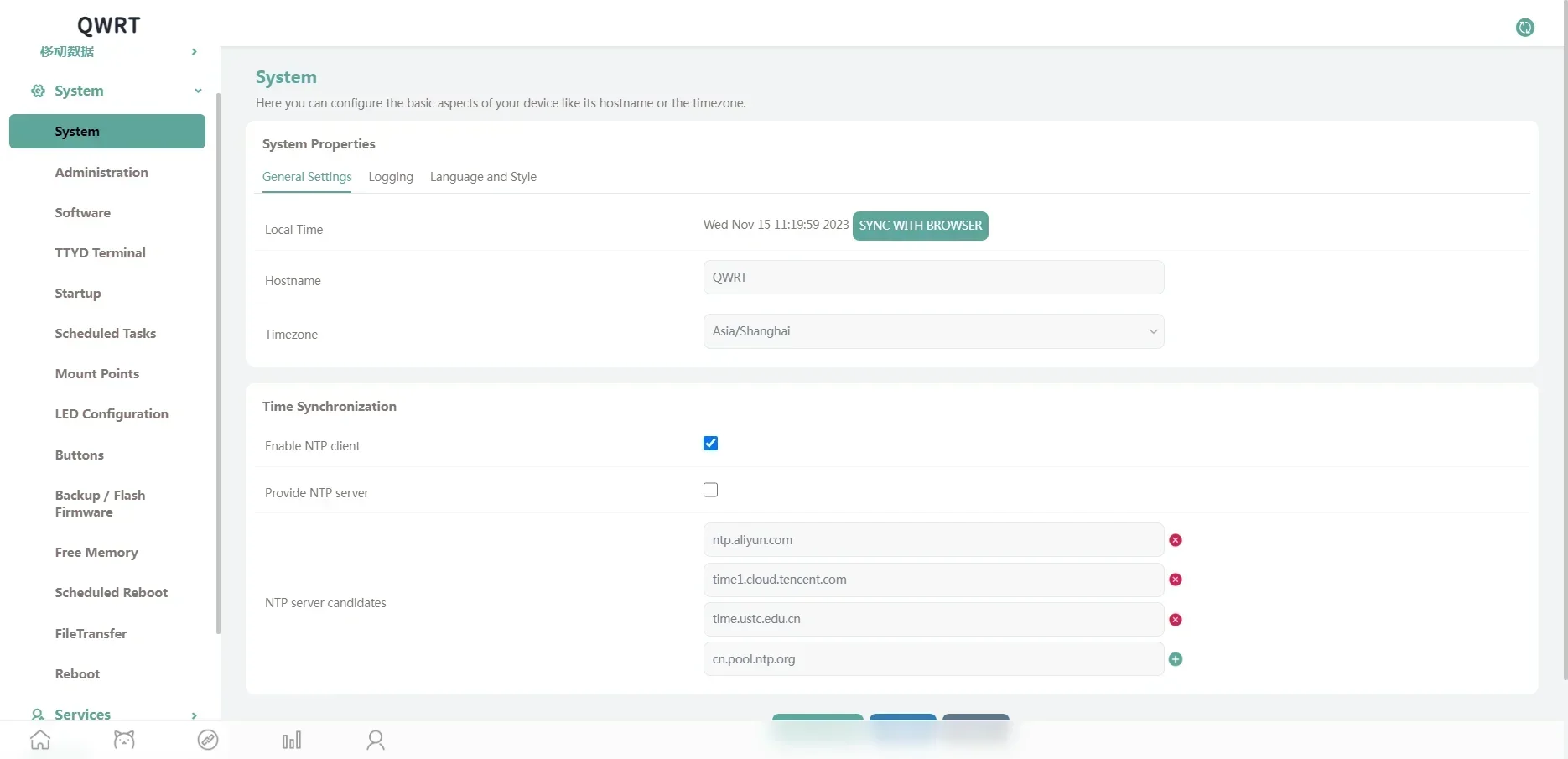Open the FileTransfer page

coord(91,634)
